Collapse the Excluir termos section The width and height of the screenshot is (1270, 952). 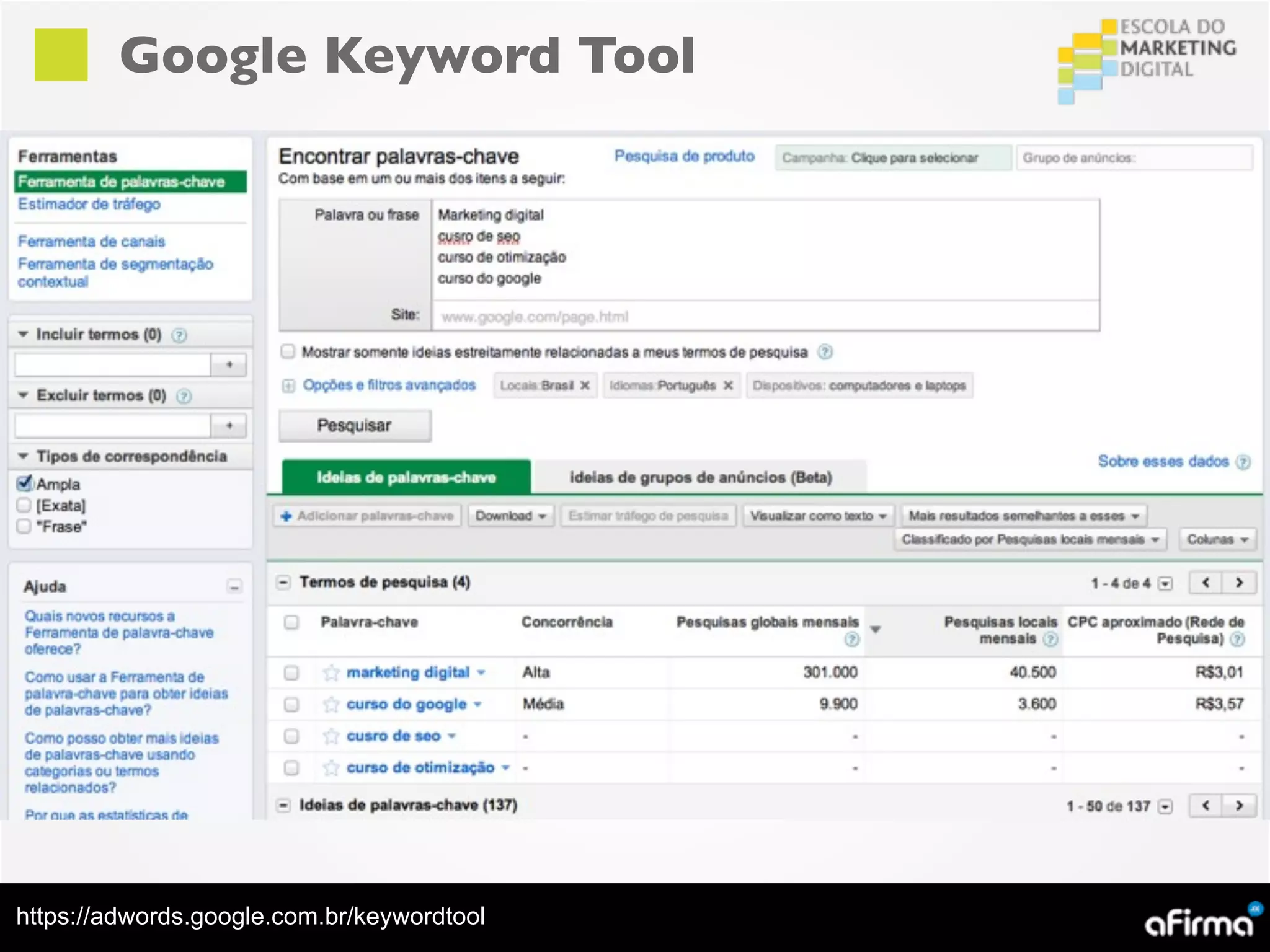[x=23, y=395]
